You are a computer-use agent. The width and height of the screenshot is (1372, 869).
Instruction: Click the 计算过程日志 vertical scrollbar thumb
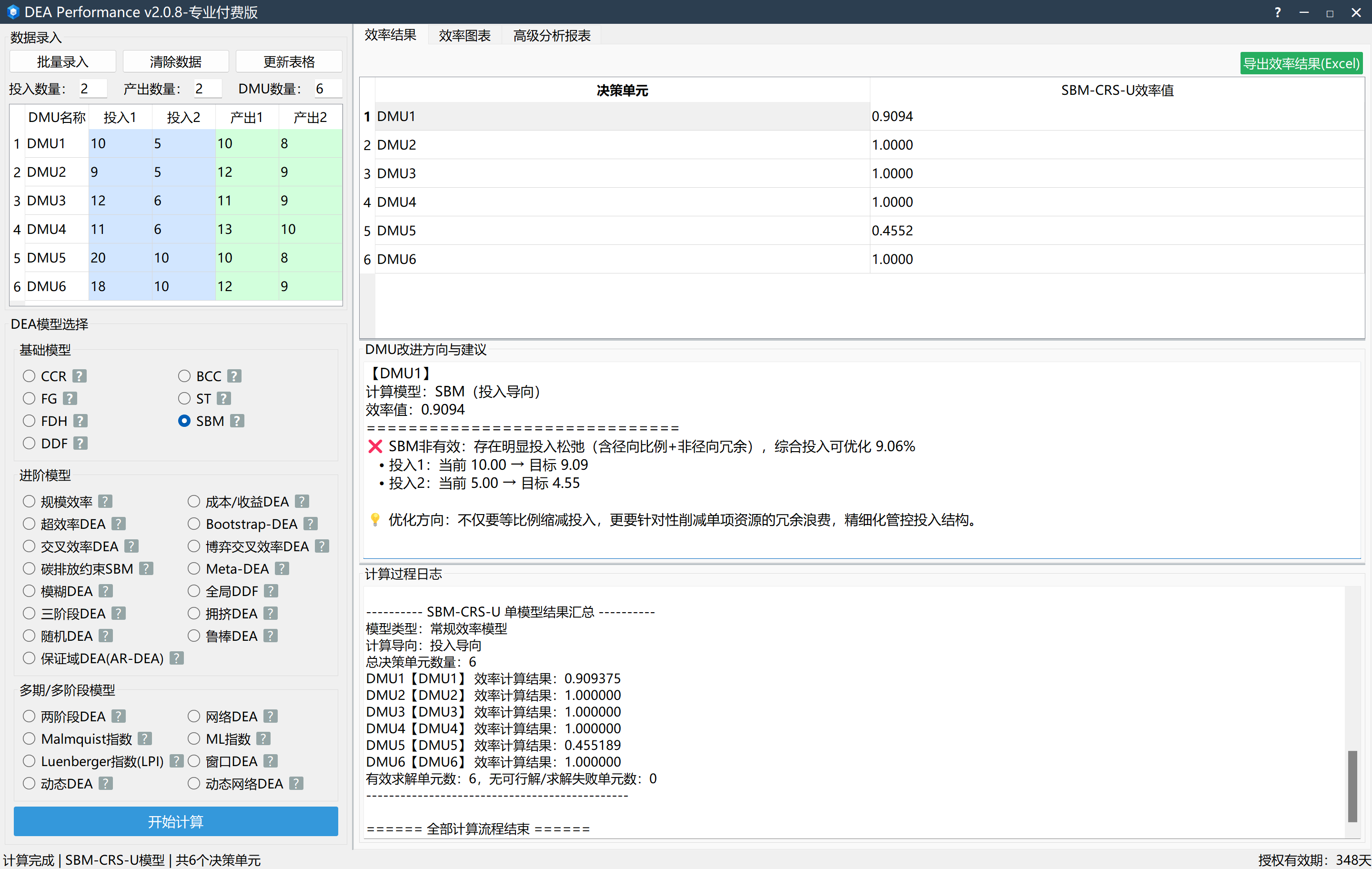point(1352,786)
